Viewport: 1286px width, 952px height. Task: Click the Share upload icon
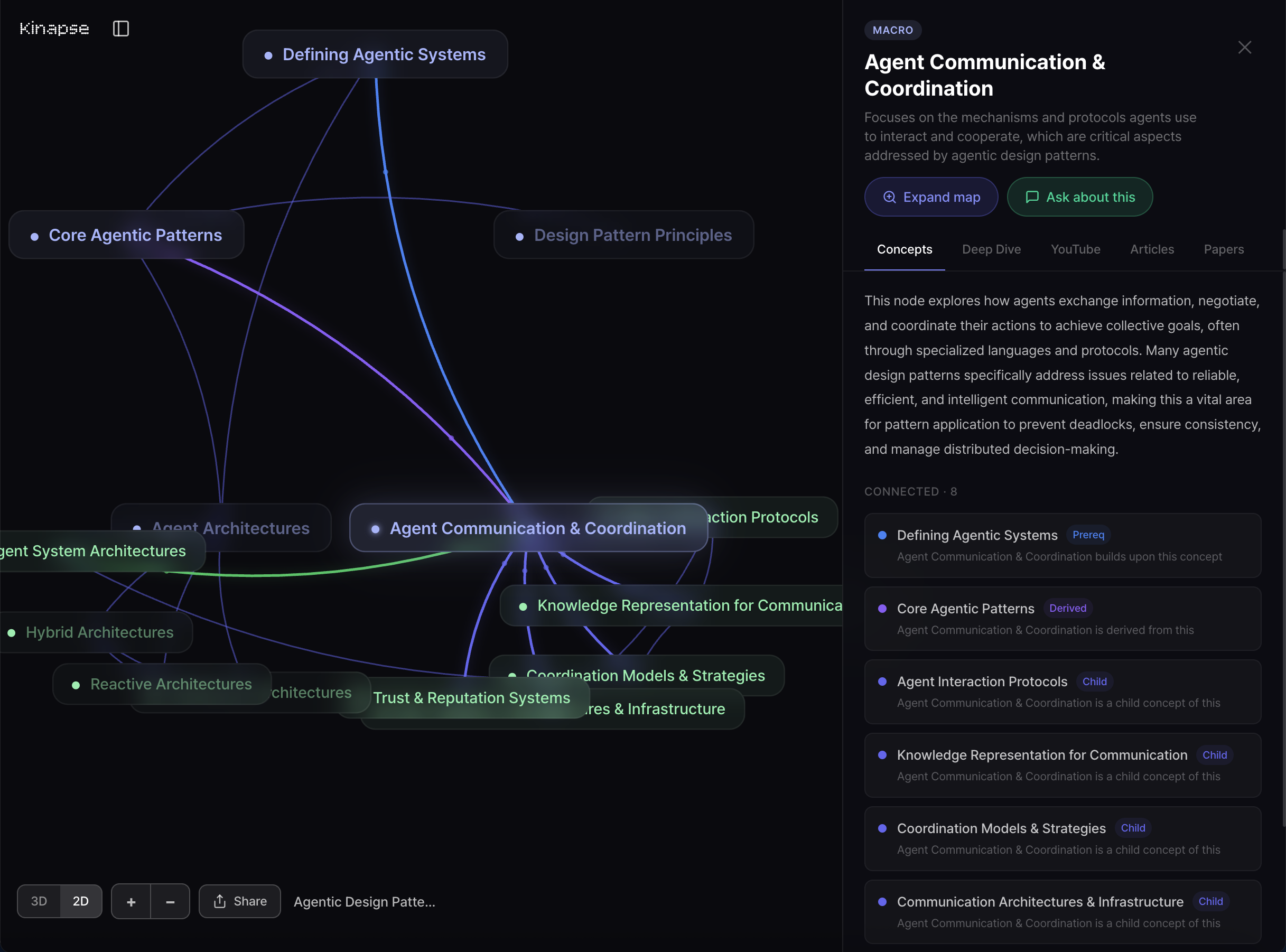coord(220,901)
